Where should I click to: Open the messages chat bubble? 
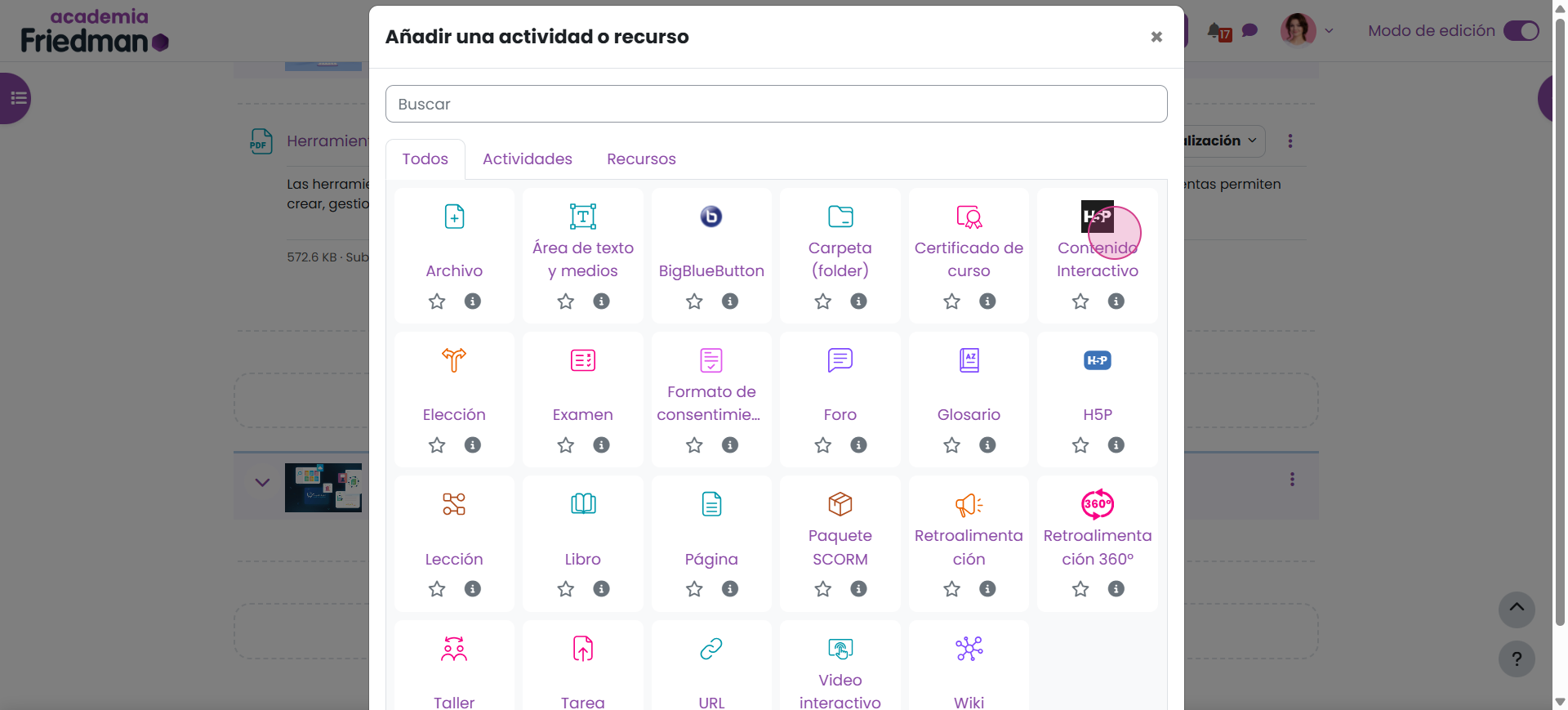point(1249,31)
